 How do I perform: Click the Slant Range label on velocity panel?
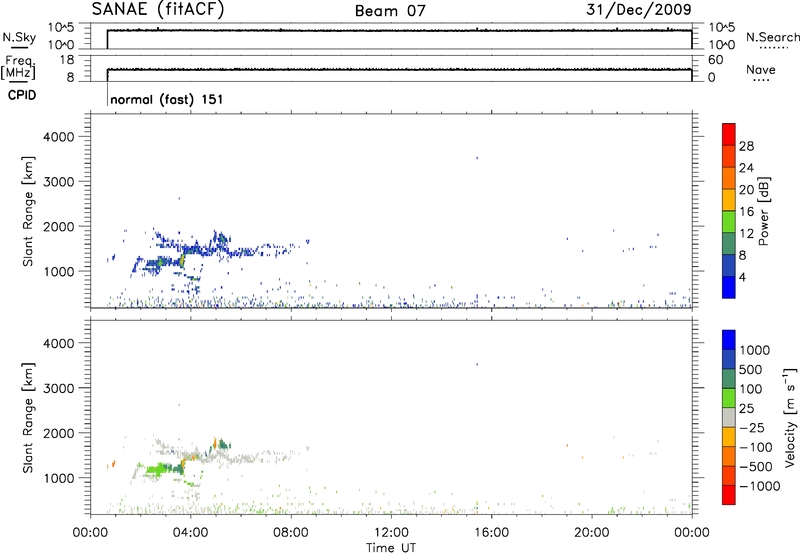click(x=28, y=418)
